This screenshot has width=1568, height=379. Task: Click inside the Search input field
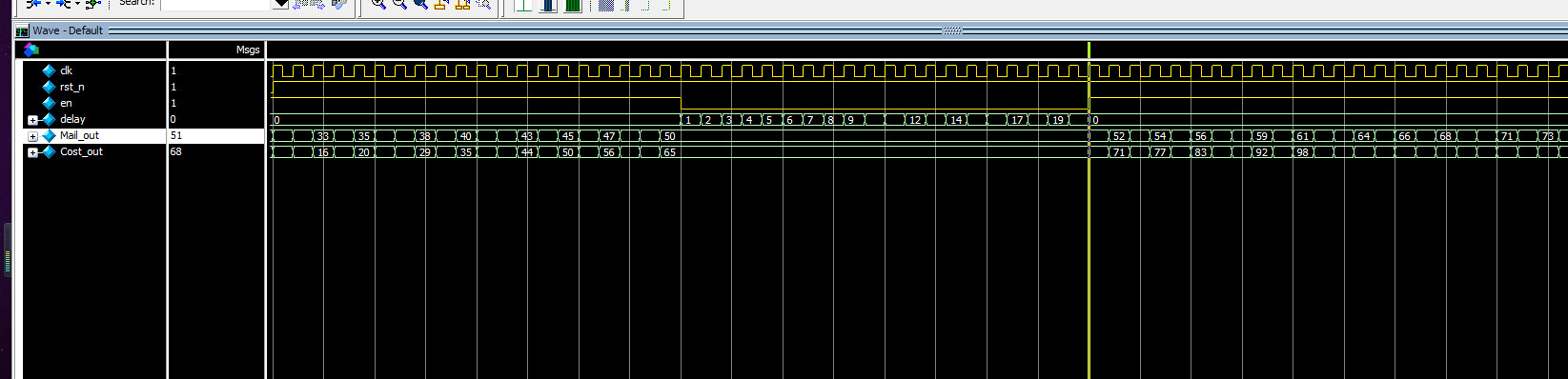(x=216, y=4)
